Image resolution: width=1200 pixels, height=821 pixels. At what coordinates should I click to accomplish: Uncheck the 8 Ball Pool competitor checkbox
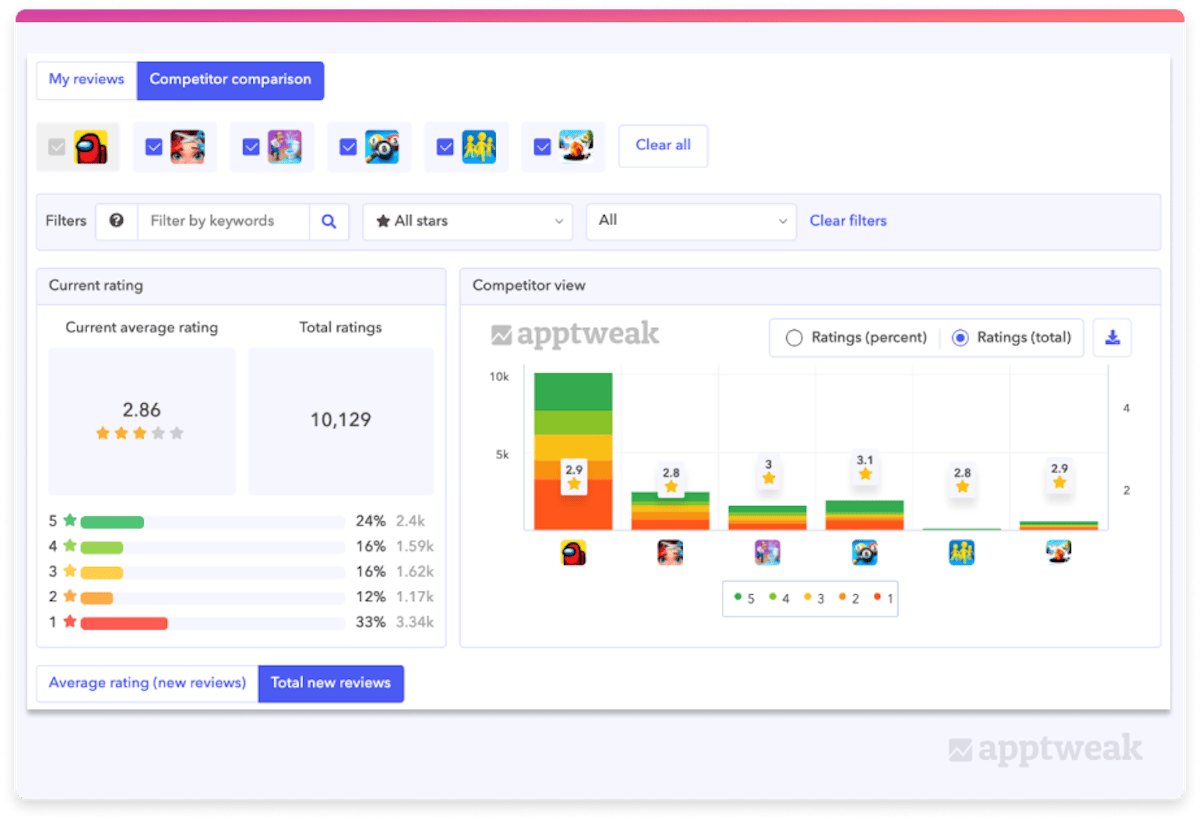click(x=348, y=147)
